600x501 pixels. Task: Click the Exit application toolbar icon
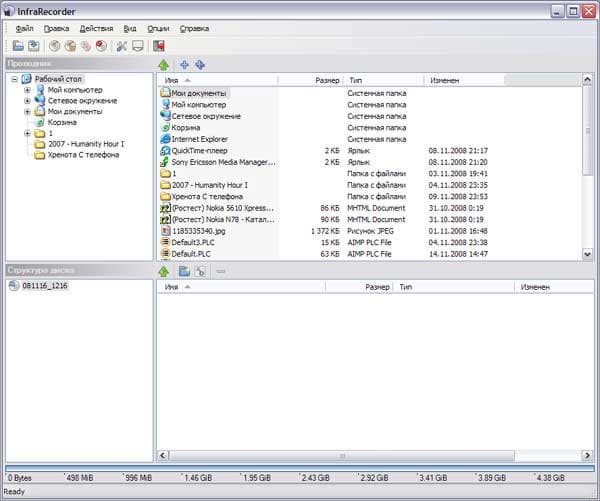(159, 46)
